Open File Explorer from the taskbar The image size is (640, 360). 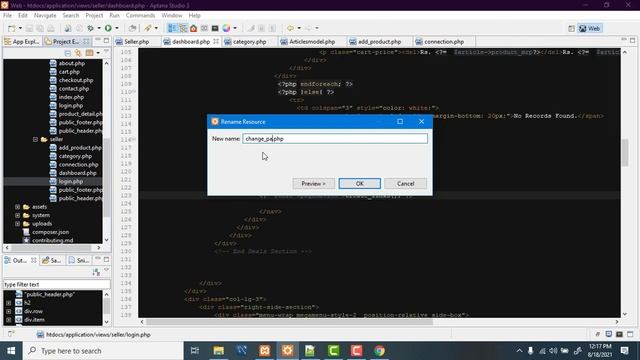pyautogui.click(x=219, y=351)
